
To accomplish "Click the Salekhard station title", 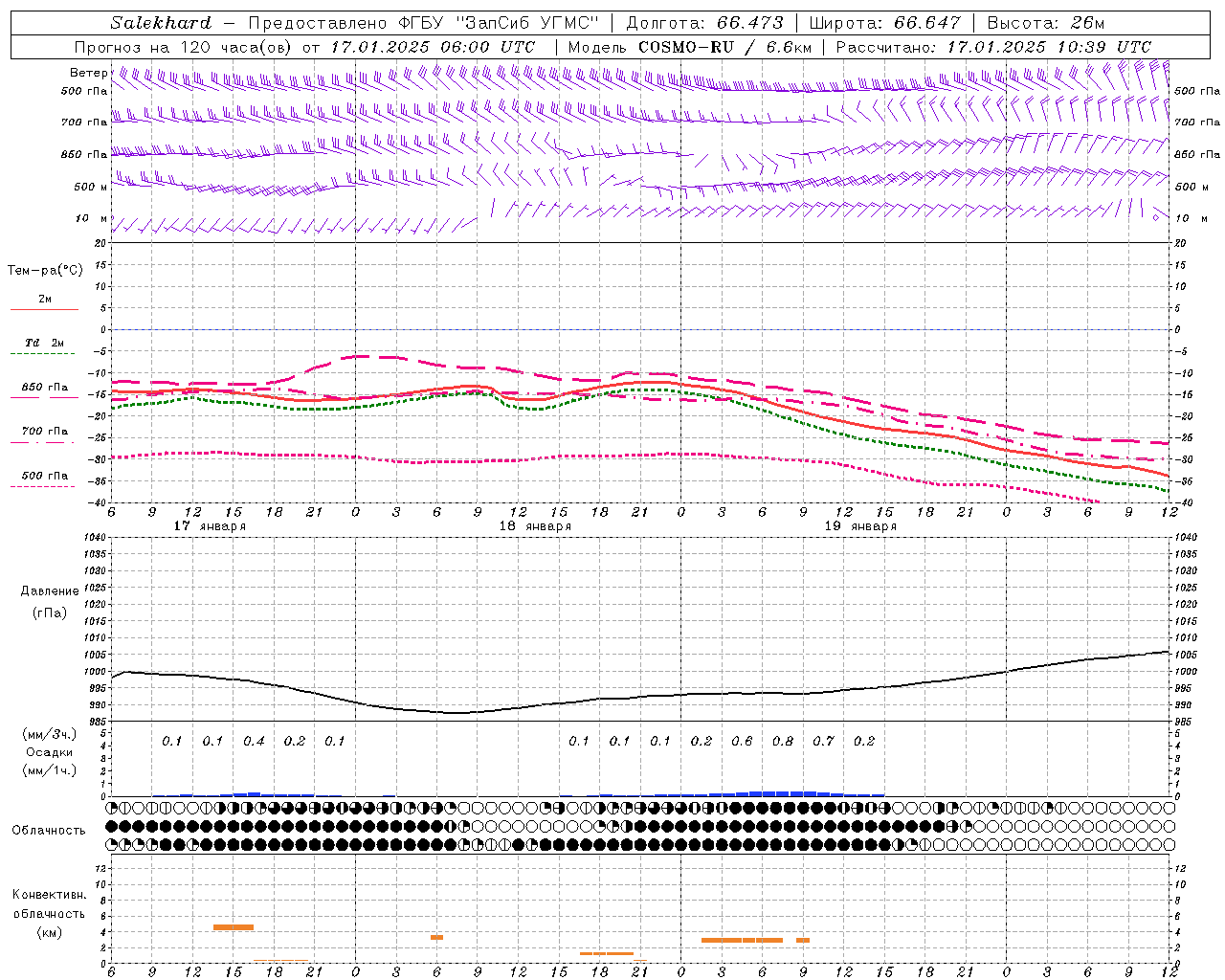I will click(161, 23).
